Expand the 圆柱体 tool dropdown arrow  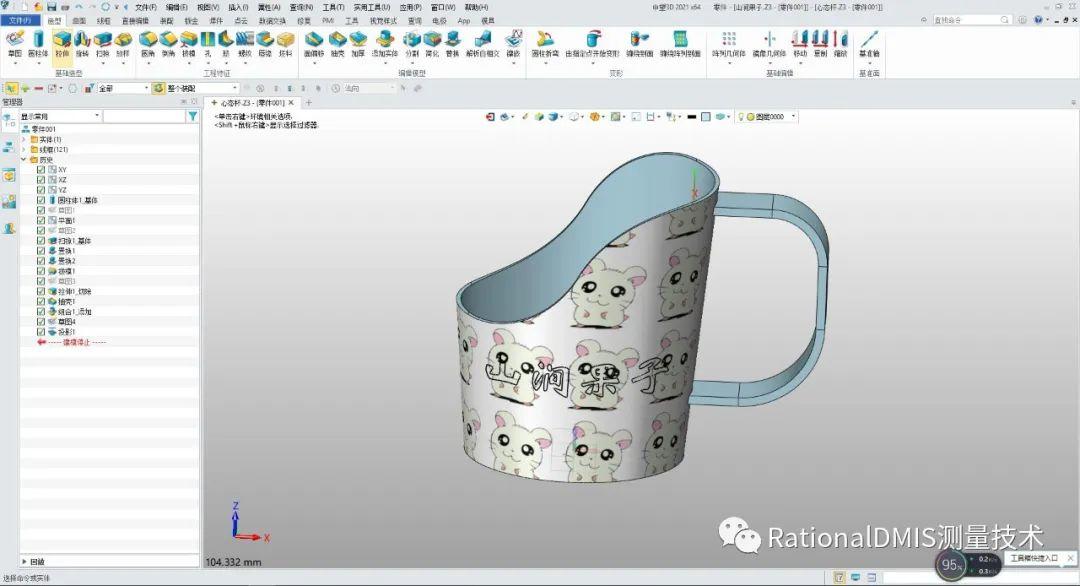(x=38, y=63)
